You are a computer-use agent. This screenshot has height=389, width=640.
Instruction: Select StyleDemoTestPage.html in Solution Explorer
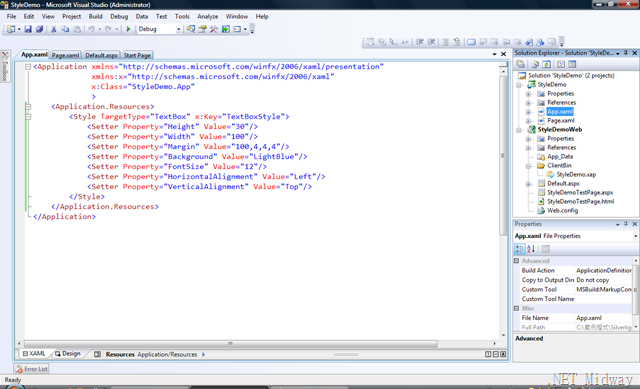(x=580, y=202)
